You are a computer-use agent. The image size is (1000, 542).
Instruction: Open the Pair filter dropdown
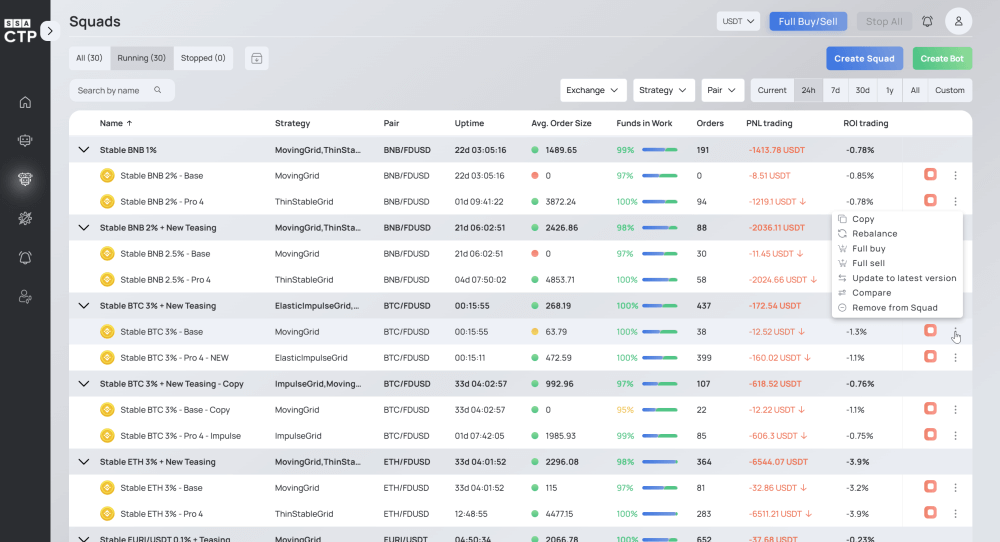point(722,90)
